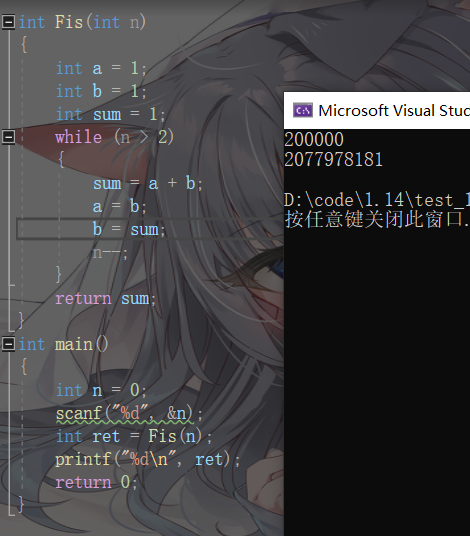
Task: Click the Chinese 'press any key' message in console
Action: [x=377, y=219]
